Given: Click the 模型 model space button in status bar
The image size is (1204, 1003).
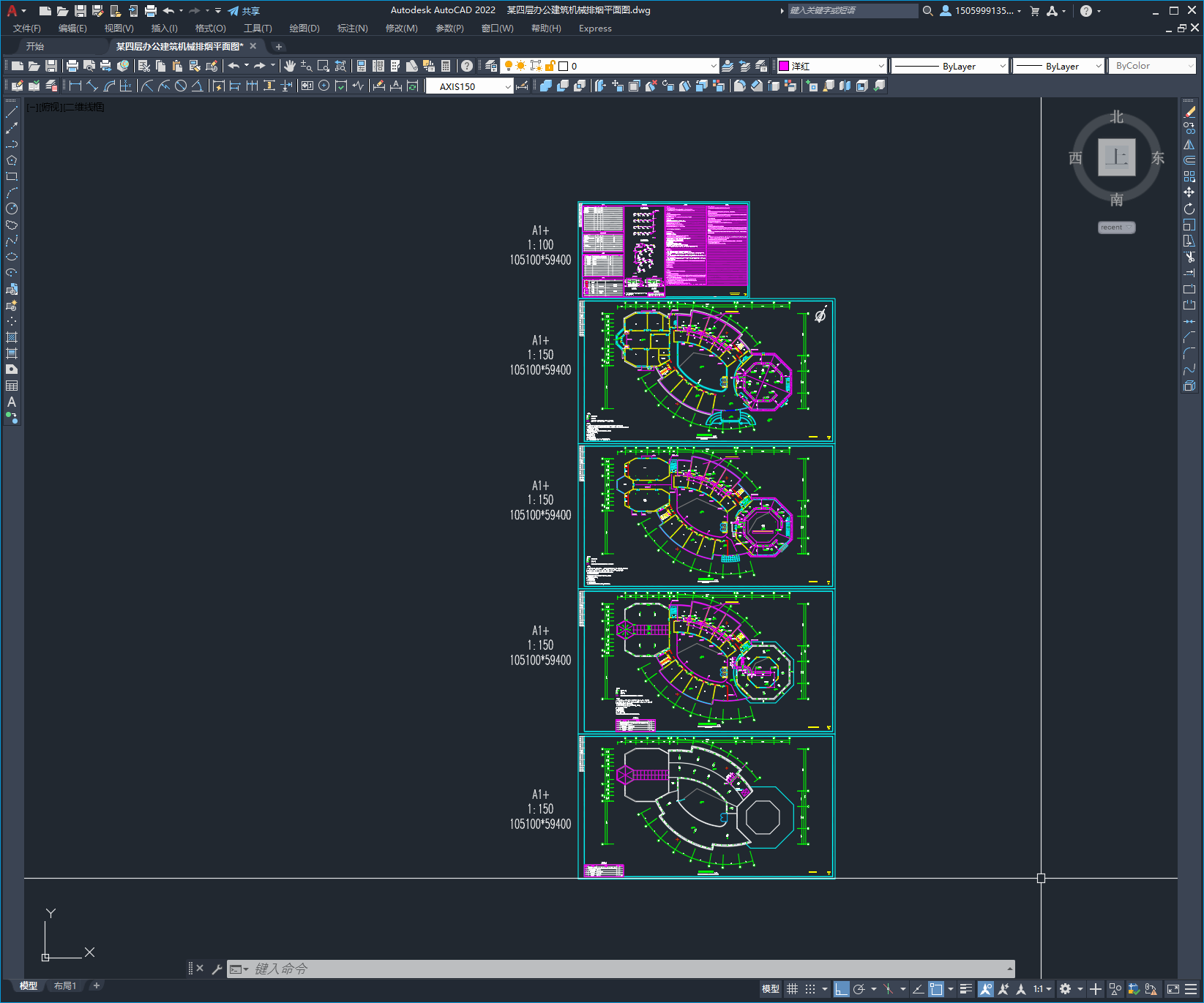Looking at the screenshot, I should coord(771,989).
